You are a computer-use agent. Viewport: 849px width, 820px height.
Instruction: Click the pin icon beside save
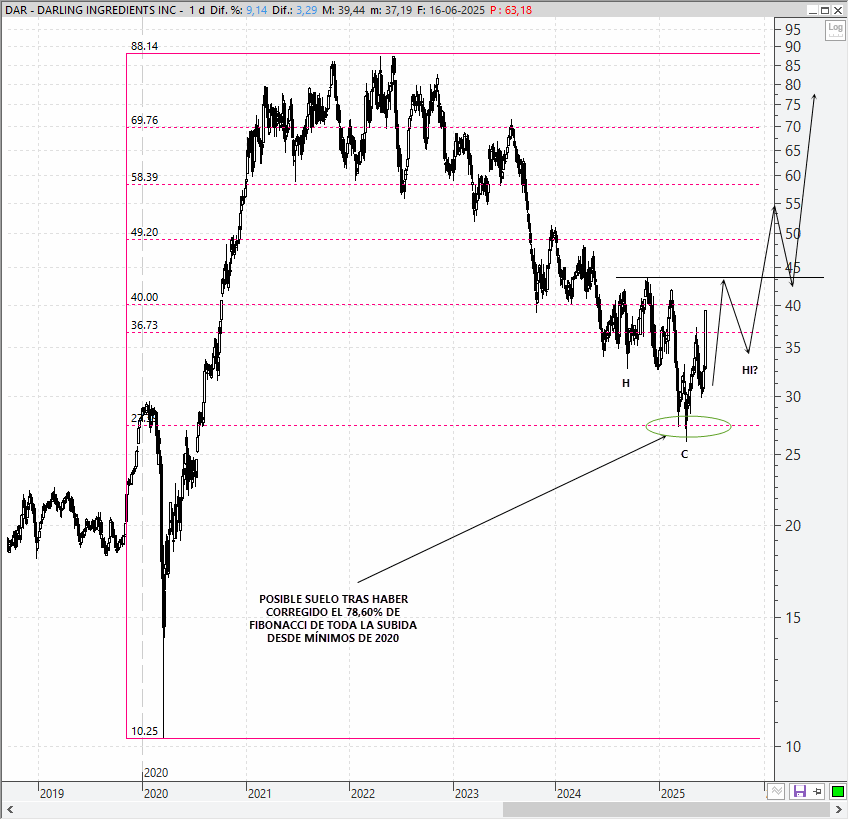(x=817, y=791)
